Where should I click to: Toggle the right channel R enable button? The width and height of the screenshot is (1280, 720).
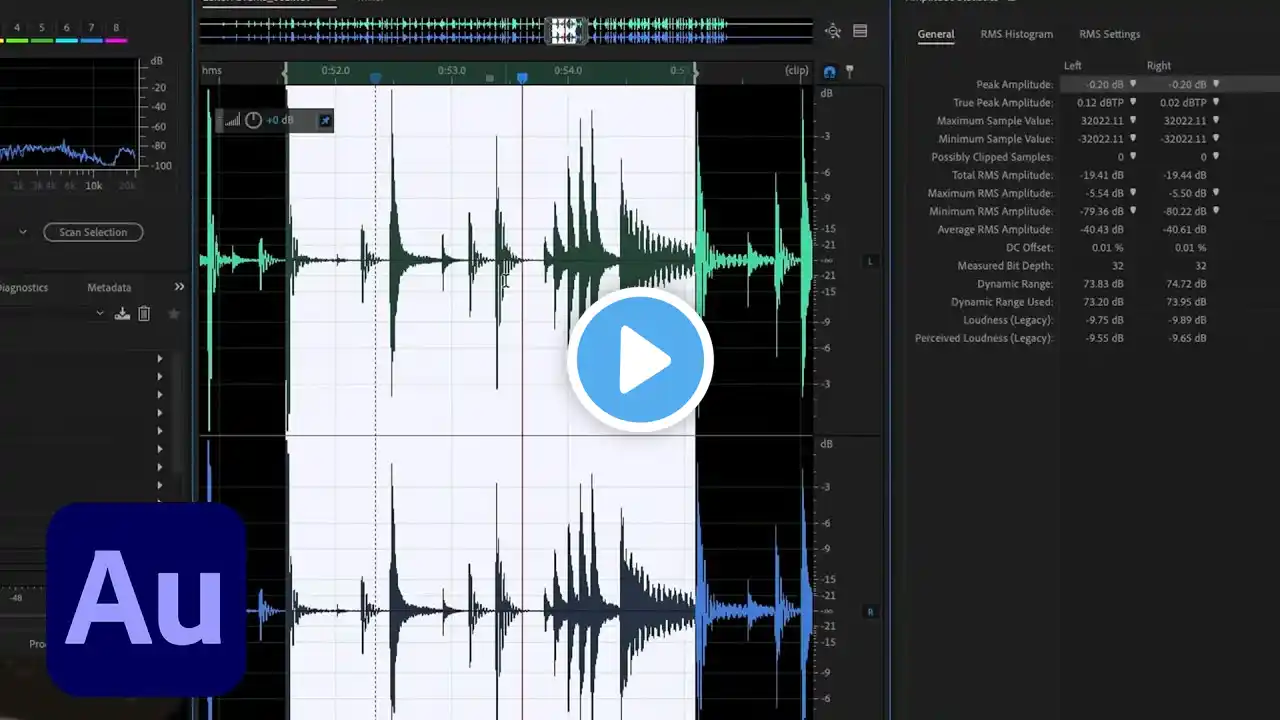pyautogui.click(x=870, y=611)
